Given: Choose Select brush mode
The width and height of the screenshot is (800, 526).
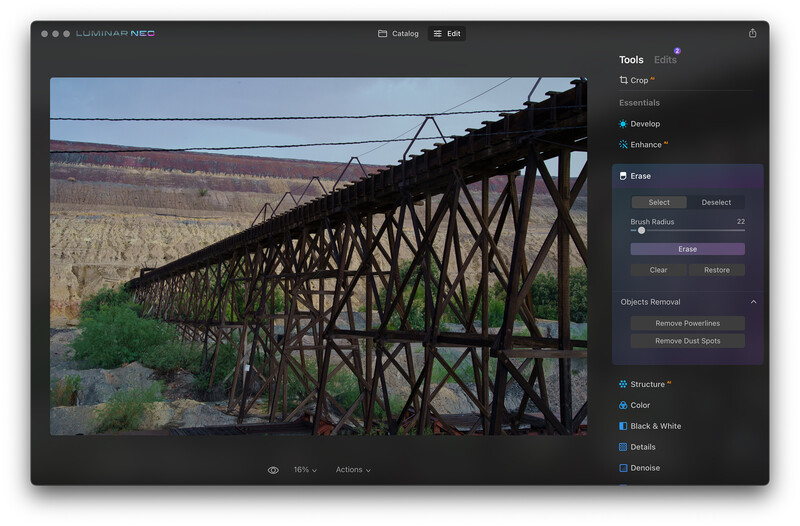Looking at the screenshot, I should point(659,203).
